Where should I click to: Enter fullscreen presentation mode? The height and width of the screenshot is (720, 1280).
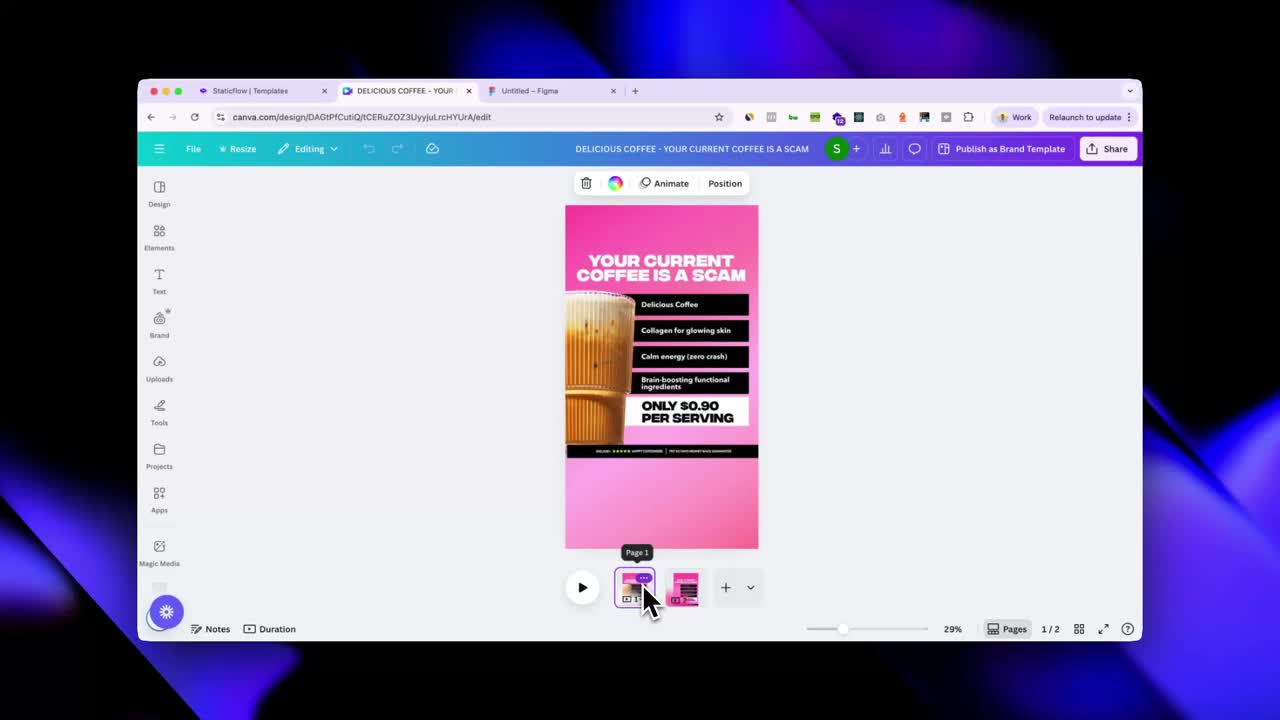tap(1104, 629)
